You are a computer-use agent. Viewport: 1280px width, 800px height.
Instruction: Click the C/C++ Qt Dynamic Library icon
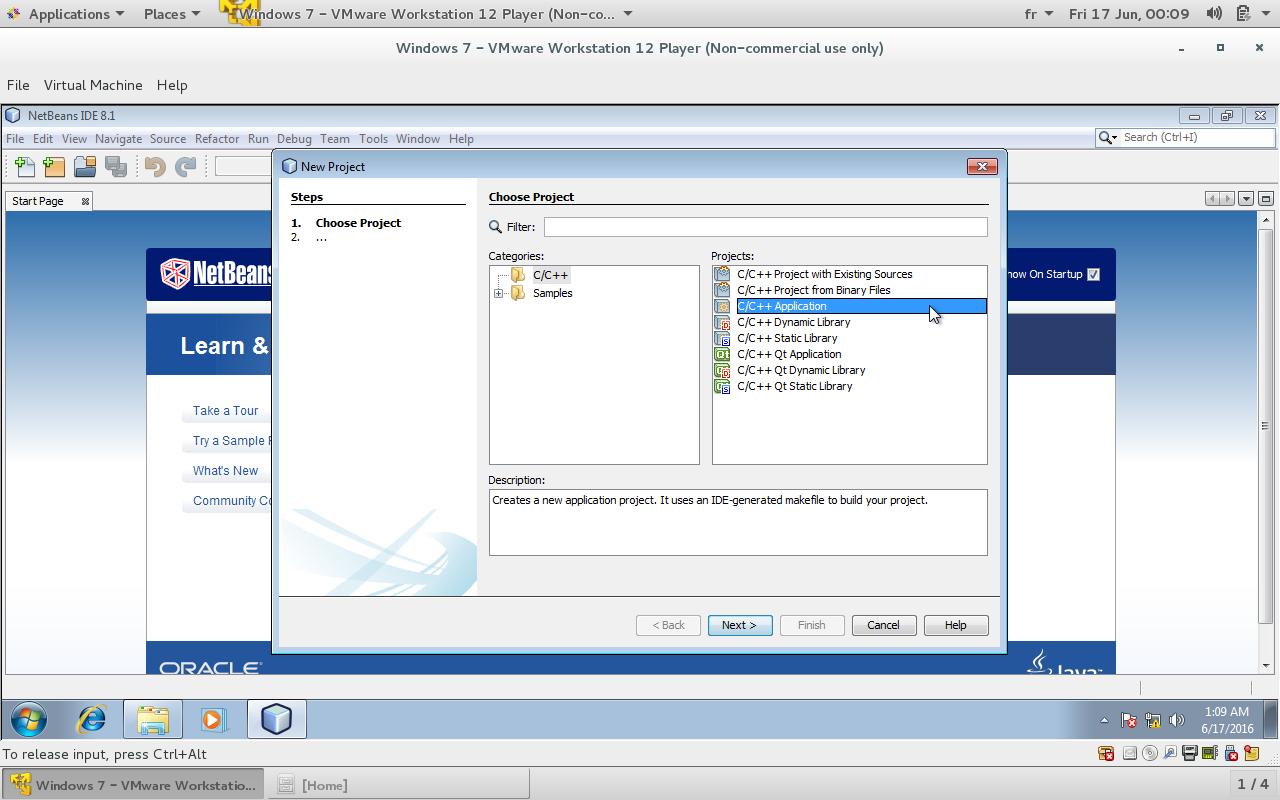coord(723,370)
